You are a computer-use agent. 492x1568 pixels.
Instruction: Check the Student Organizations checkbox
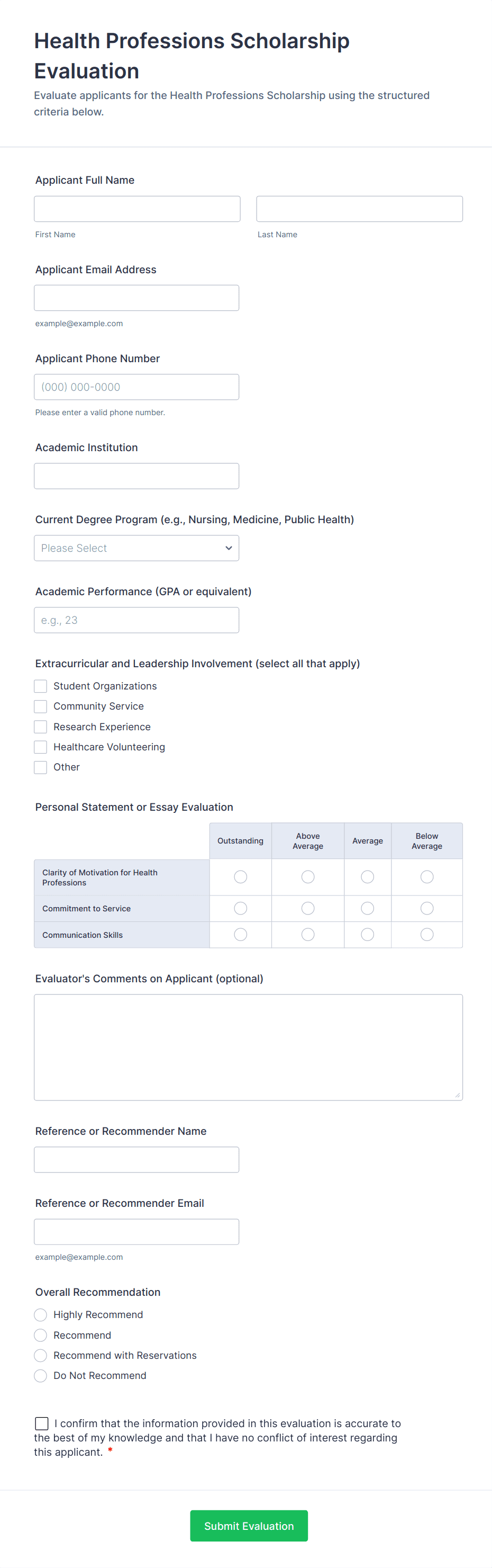coord(41,686)
